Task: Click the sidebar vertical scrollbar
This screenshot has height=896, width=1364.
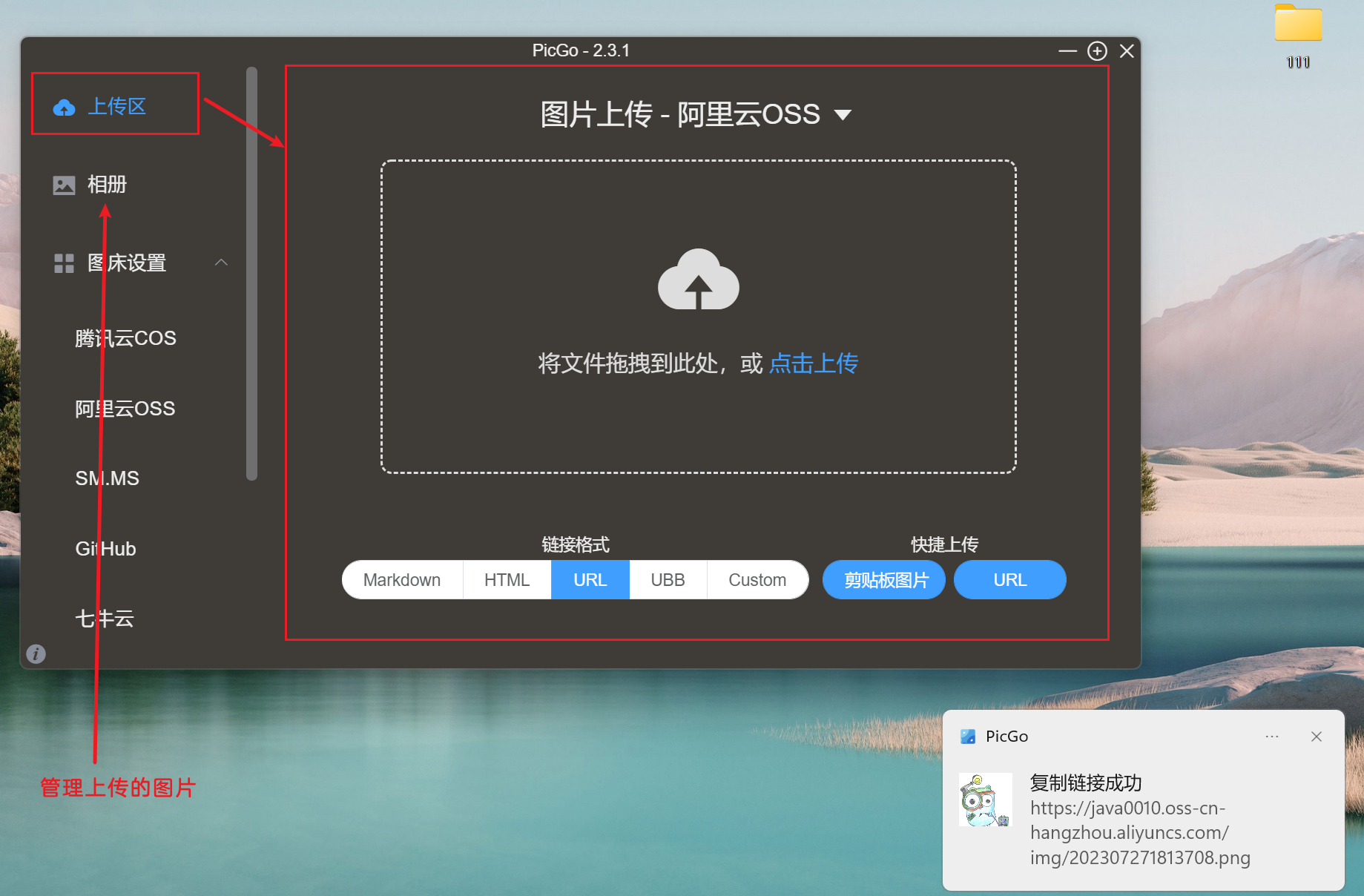Action: 251,274
